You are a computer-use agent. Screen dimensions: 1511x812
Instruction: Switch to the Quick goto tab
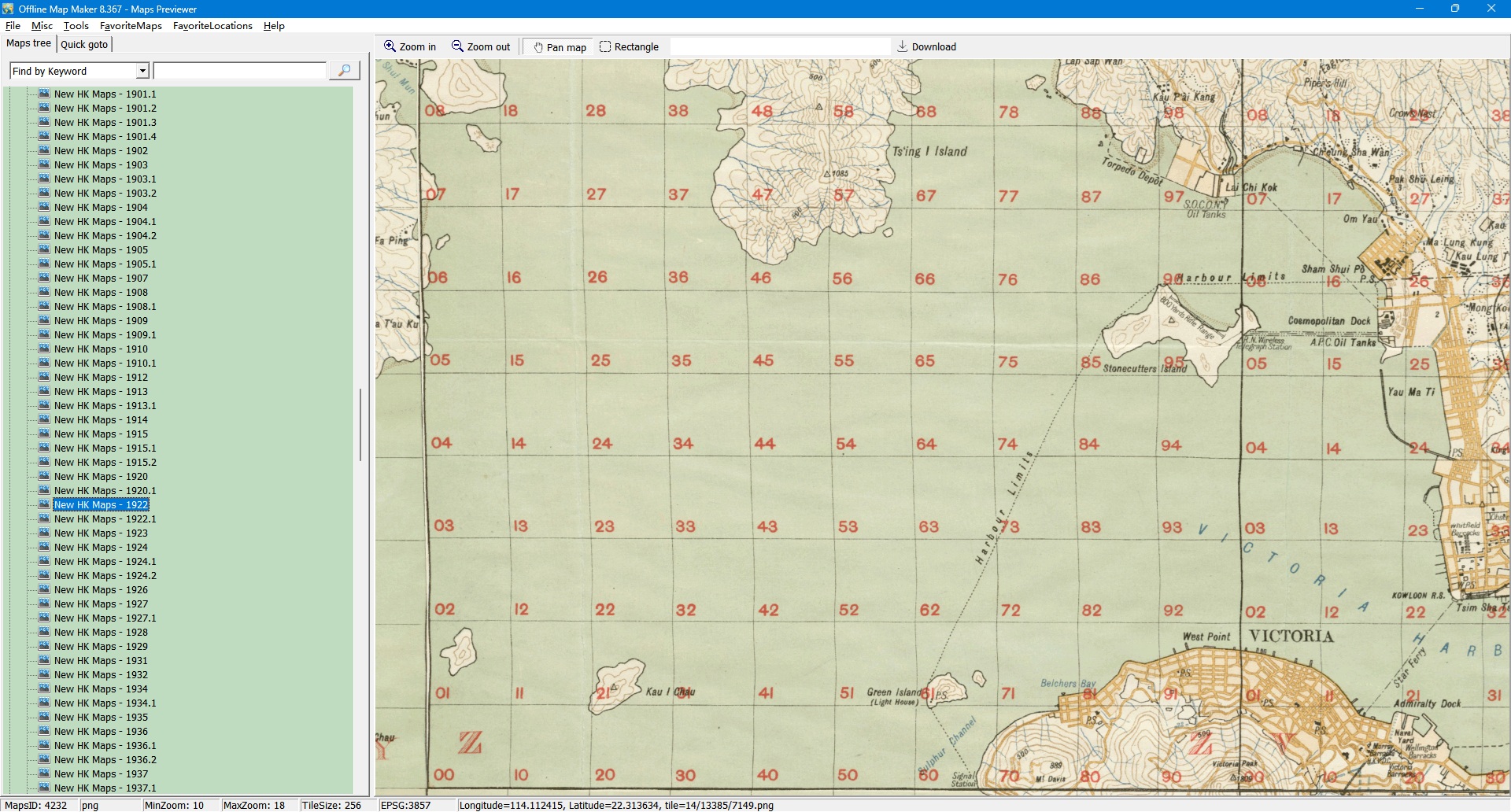pyautogui.click(x=84, y=44)
